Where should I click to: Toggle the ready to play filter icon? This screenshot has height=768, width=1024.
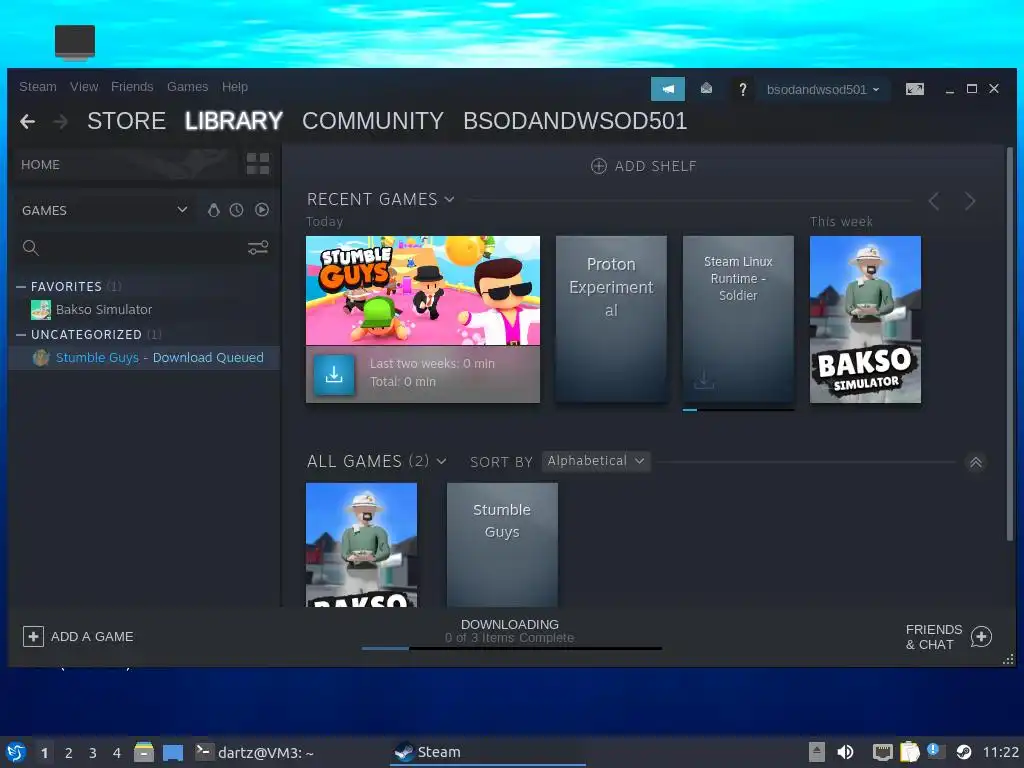[262, 210]
